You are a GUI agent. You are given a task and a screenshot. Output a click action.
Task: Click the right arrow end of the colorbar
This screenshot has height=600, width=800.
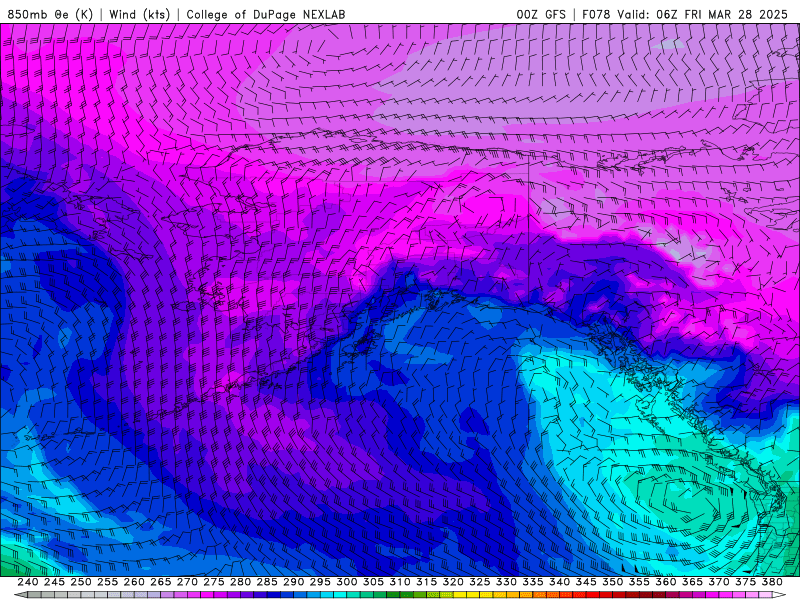click(779, 595)
